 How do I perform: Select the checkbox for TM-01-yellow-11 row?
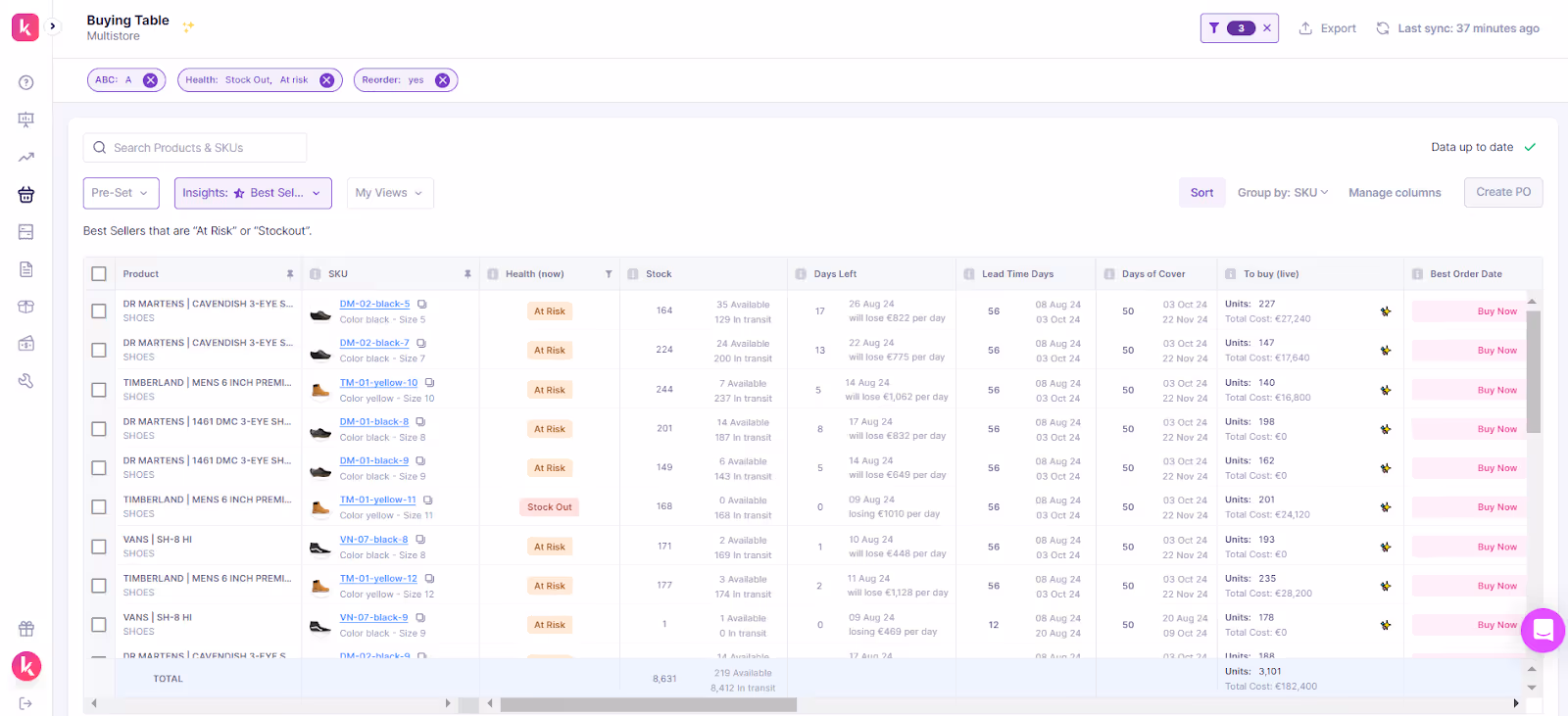click(x=99, y=507)
